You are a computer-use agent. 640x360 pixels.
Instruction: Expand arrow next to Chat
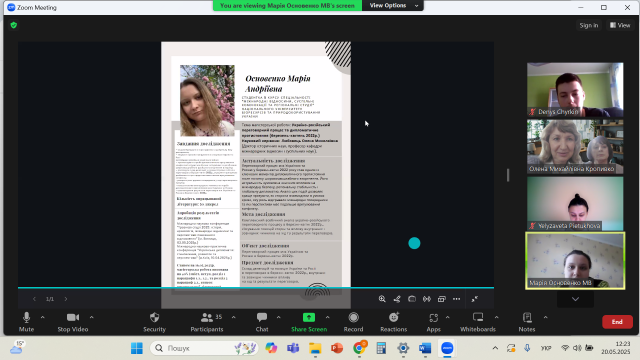(x=278, y=317)
